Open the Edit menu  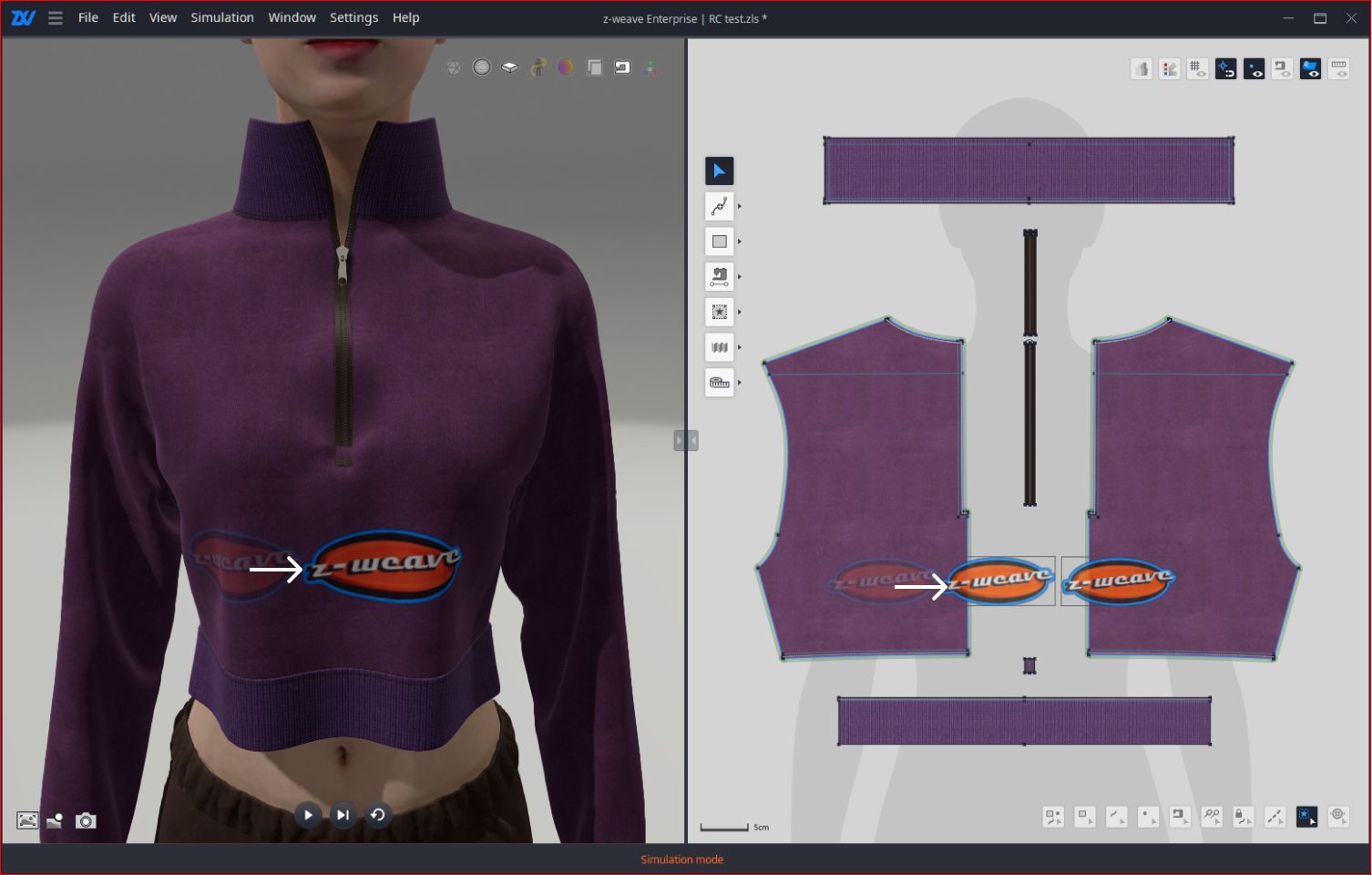point(124,17)
